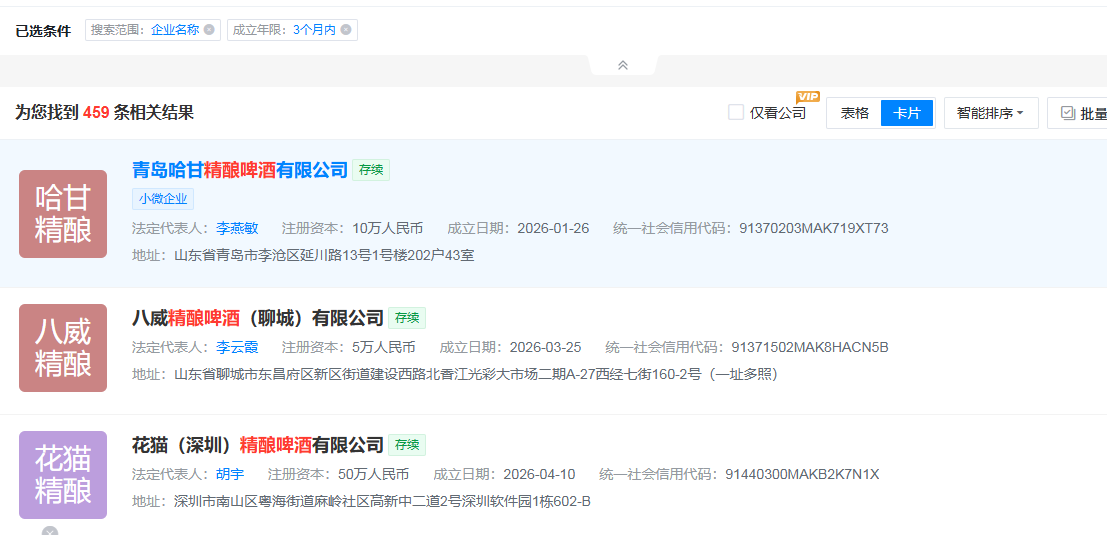Switch to 表格 view

[x=854, y=113]
